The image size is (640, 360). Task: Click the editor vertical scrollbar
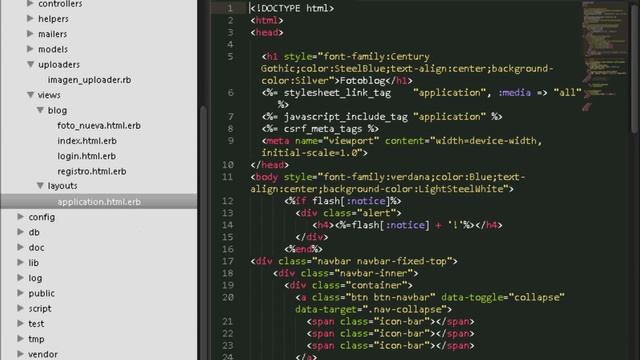(x=634, y=69)
